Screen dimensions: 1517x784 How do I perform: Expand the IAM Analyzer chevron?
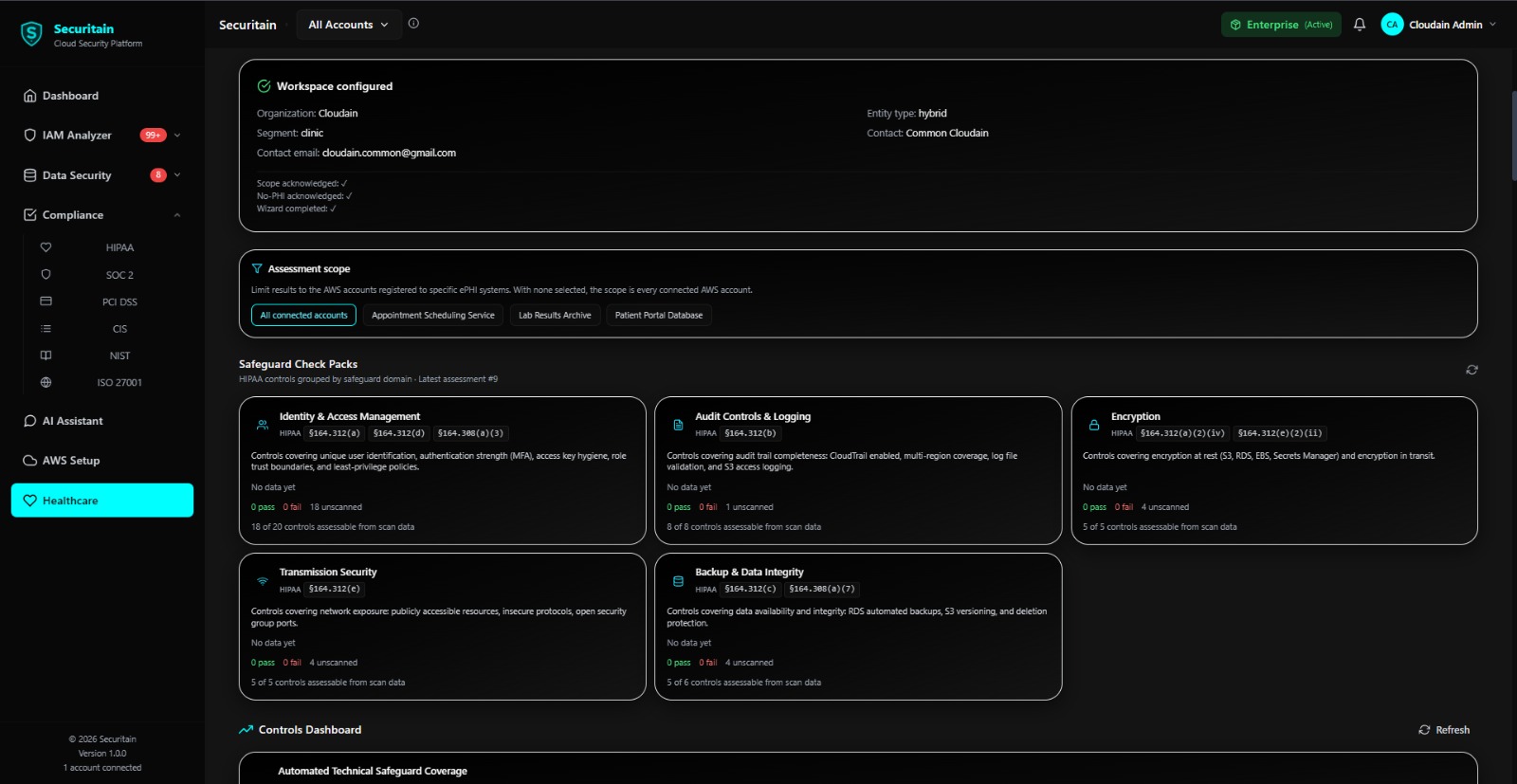click(x=177, y=136)
